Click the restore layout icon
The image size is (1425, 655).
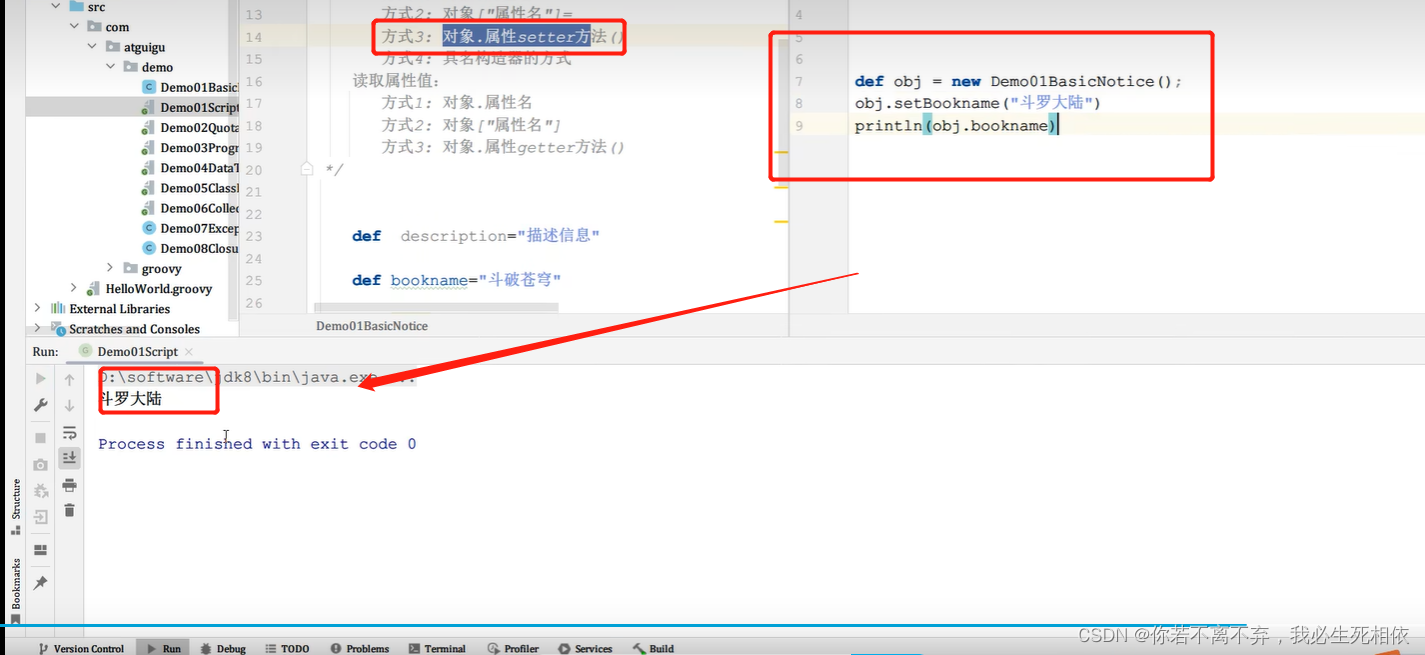point(41,550)
